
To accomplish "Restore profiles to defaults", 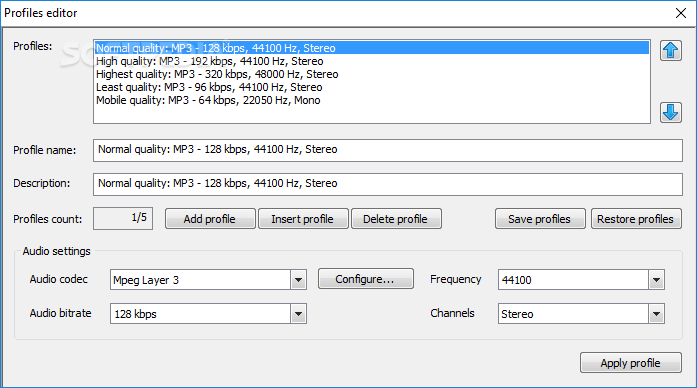I will pyautogui.click(x=636, y=219).
